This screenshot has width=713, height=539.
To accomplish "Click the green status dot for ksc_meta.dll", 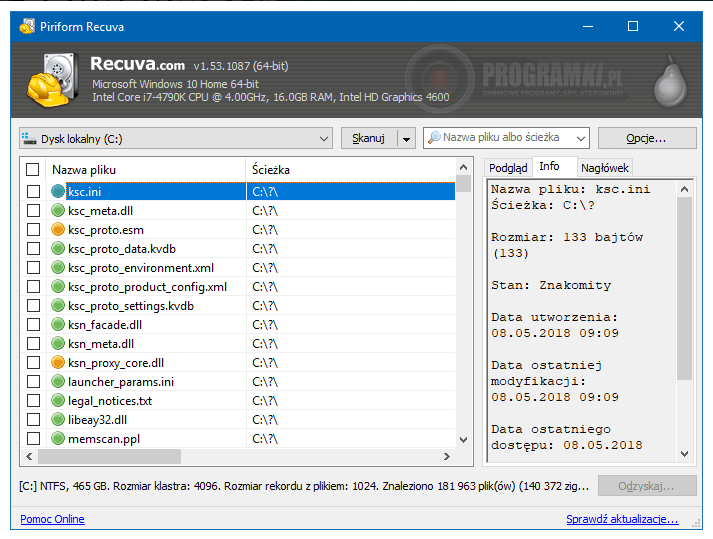I will click(58, 211).
